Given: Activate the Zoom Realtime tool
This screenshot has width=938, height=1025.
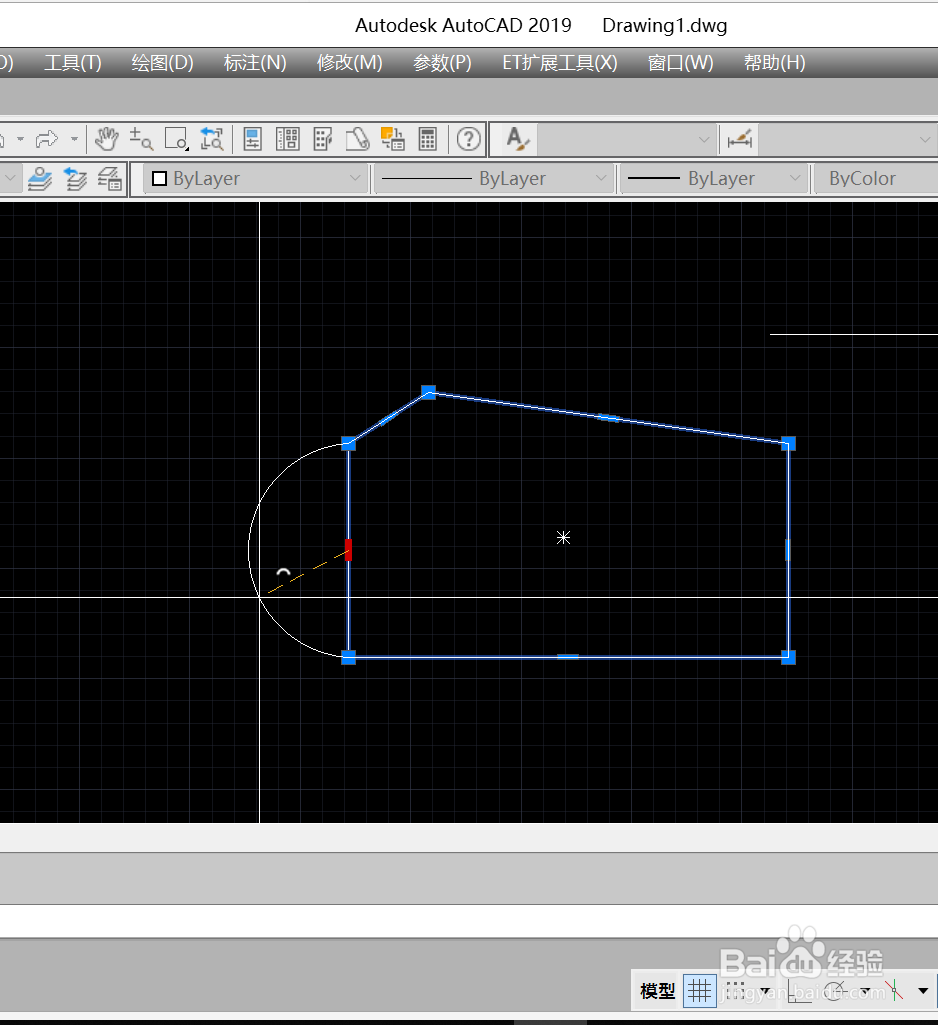Looking at the screenshot, I should [x=141, y=139].
